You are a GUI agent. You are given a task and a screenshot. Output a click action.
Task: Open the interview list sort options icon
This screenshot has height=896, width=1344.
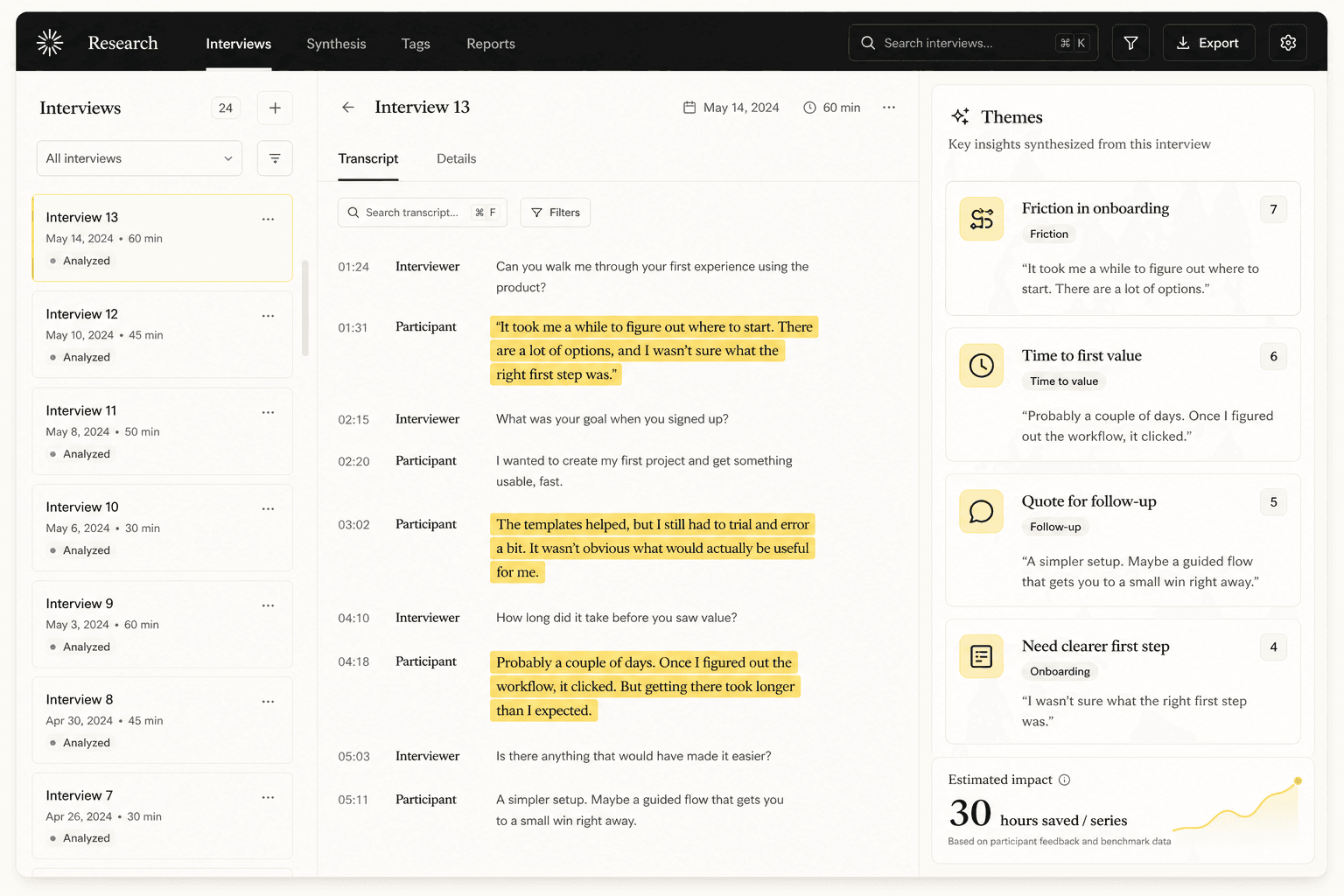point(275,158)
